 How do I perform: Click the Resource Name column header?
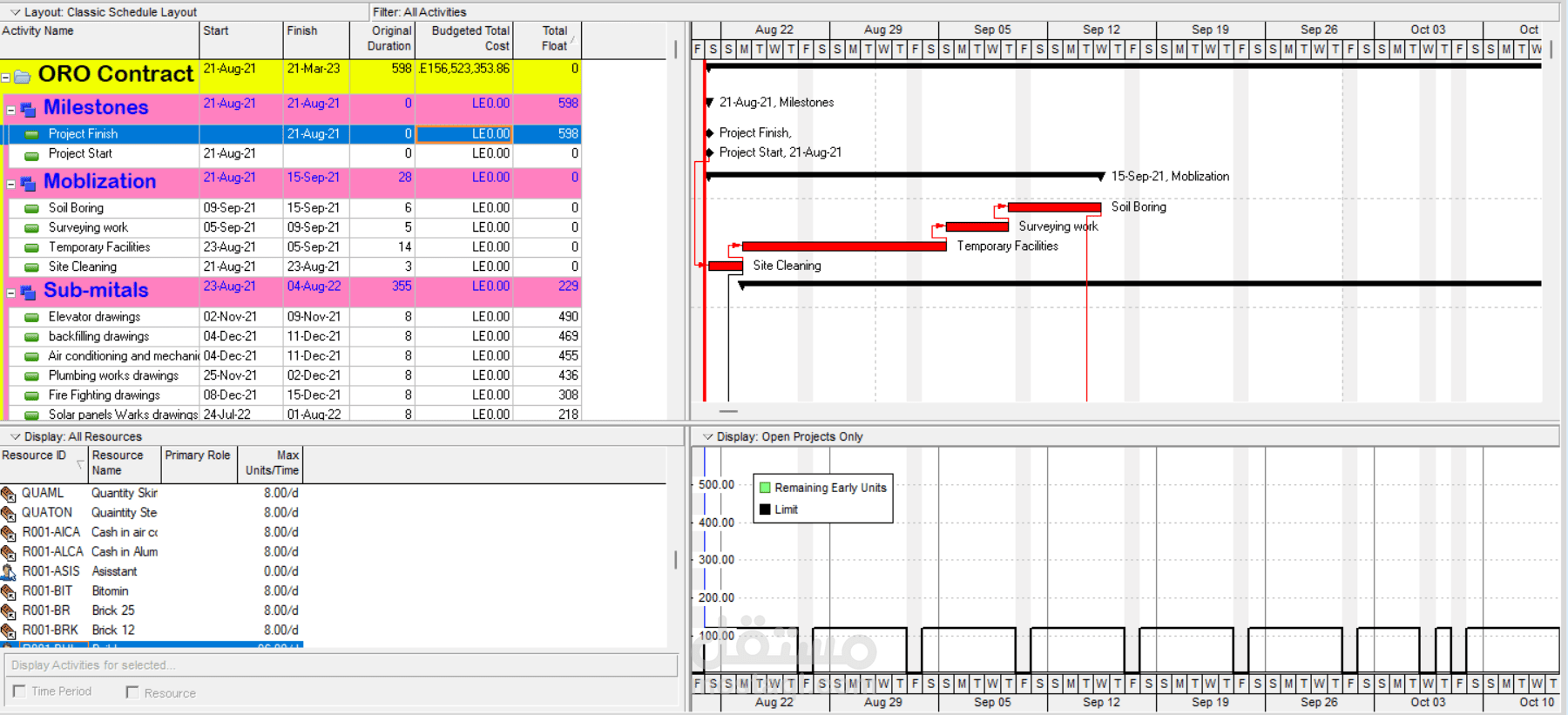(x=125, y=464)
